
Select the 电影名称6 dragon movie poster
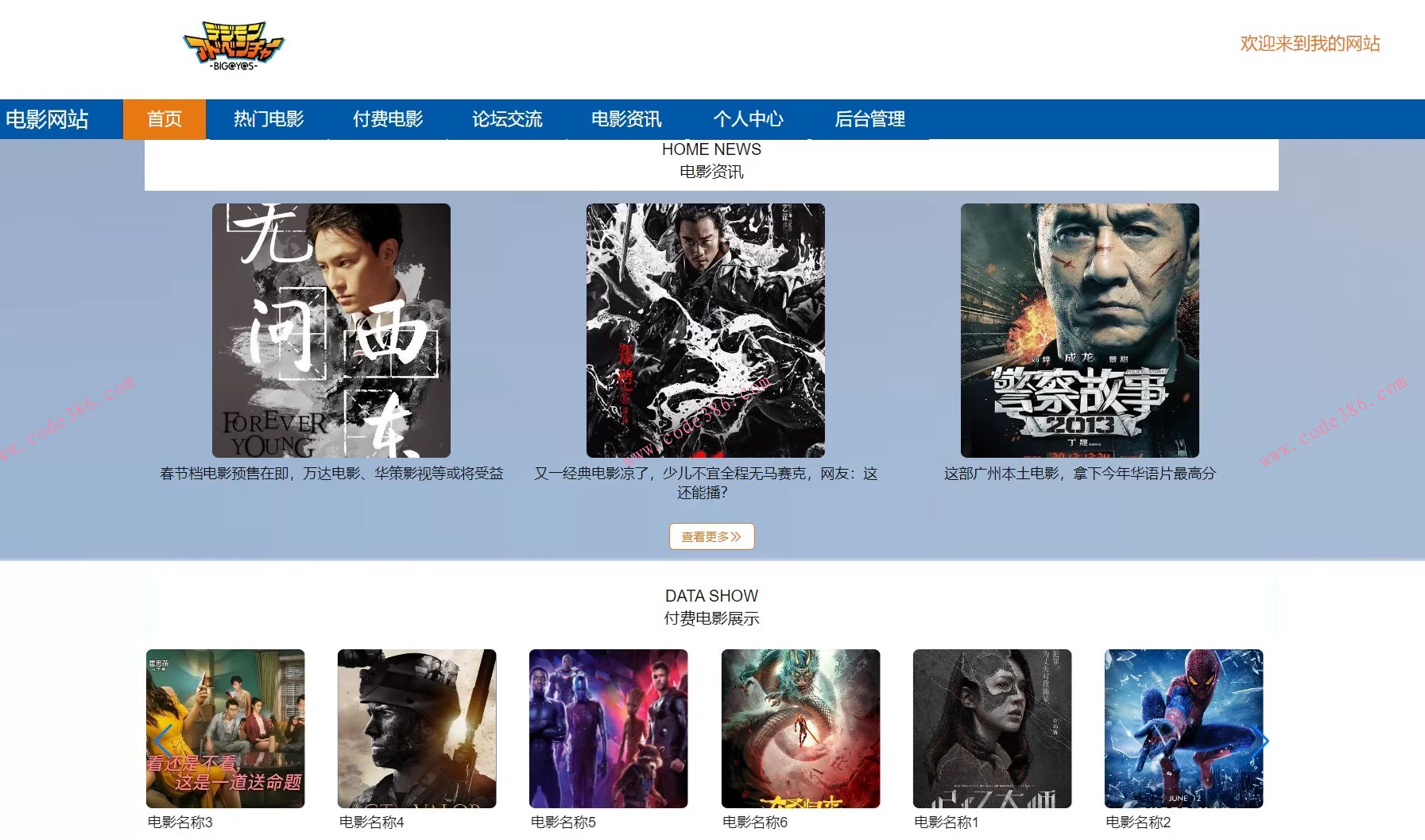click(x=801, y=729)
